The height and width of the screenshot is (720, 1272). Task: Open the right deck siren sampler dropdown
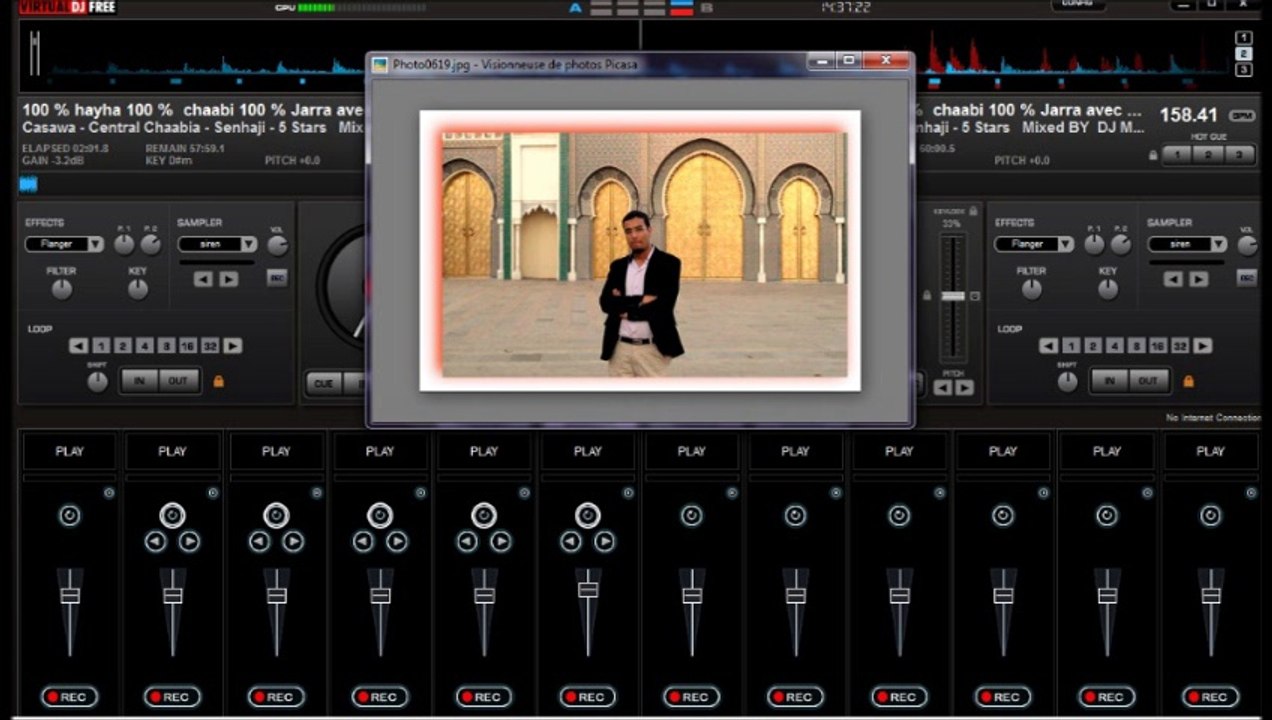(x=1187, y=244)
